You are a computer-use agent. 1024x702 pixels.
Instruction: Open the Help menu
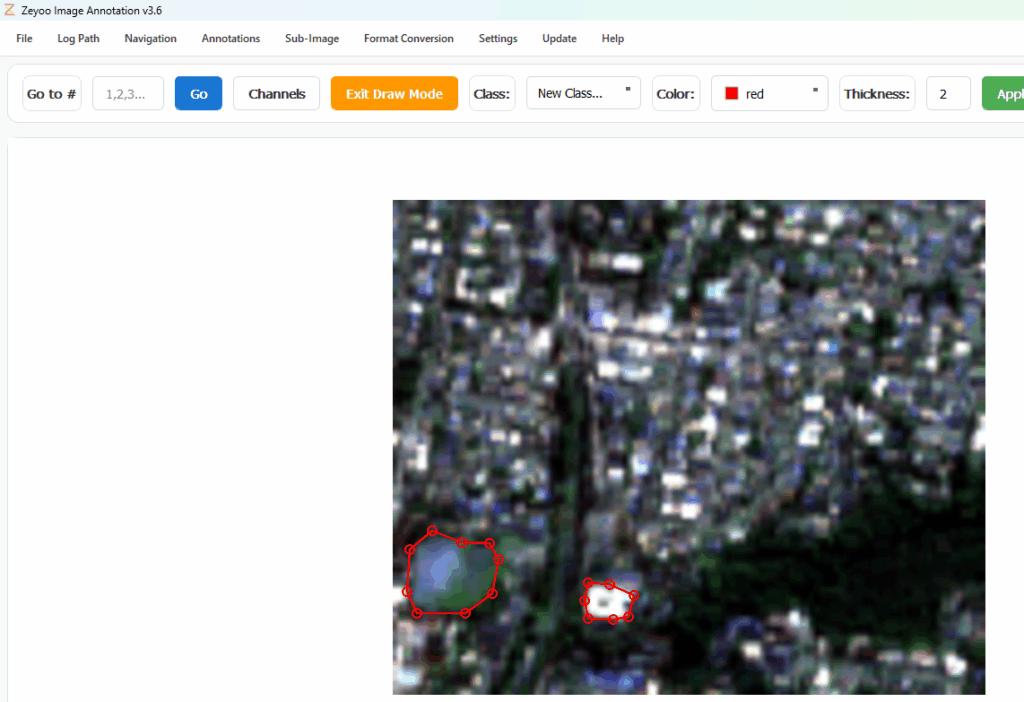point(613,39)
